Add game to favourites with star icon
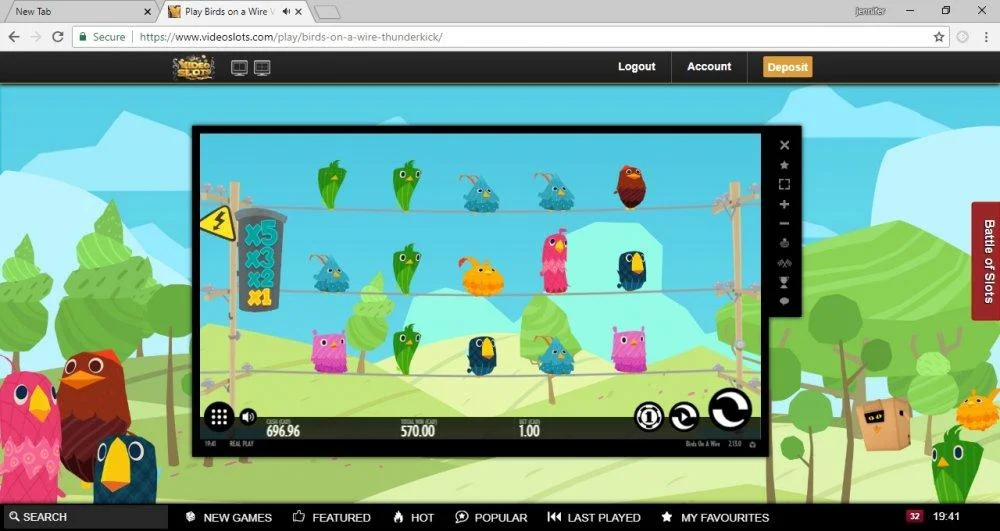 click(784, 165)
